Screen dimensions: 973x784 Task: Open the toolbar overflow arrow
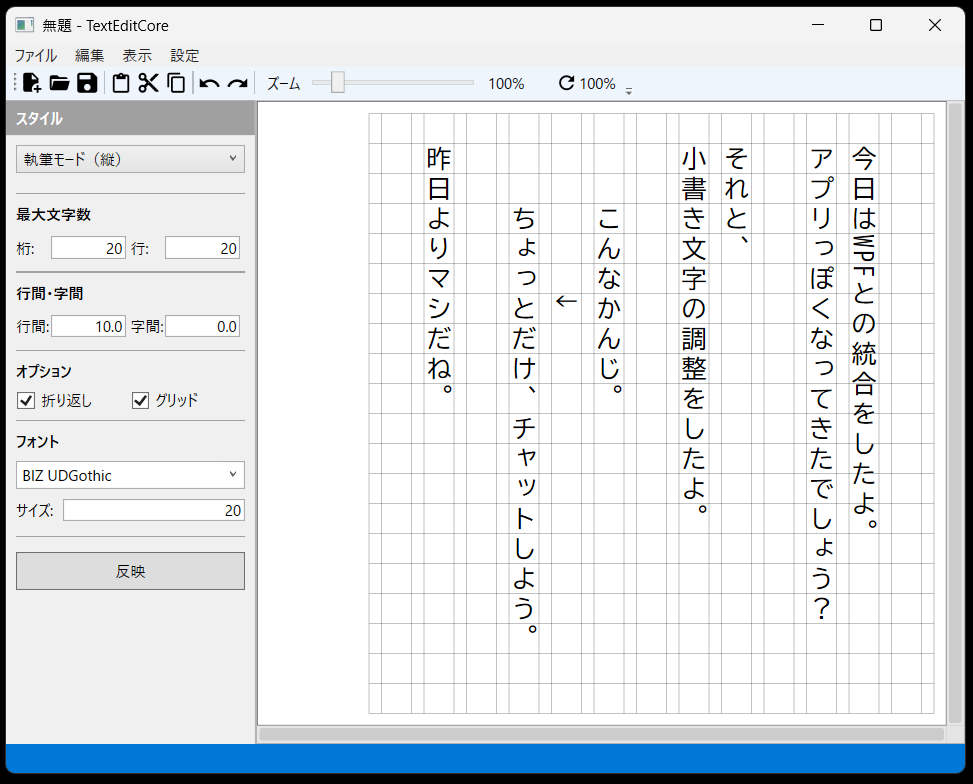pos(629,92)
